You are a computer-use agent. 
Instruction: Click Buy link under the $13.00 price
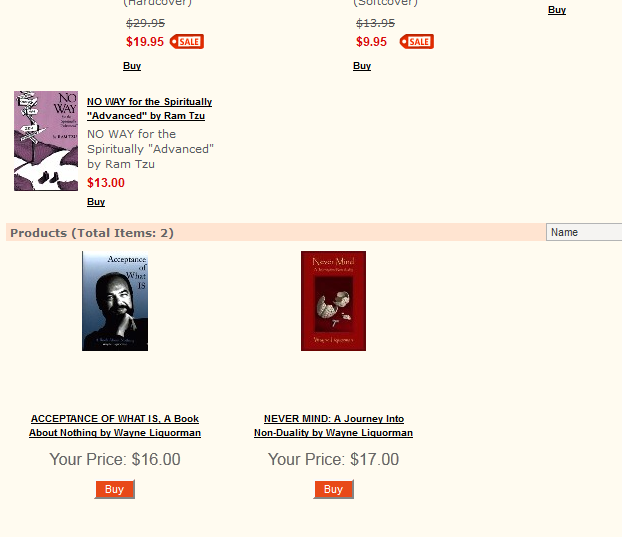tap(96, 202)
